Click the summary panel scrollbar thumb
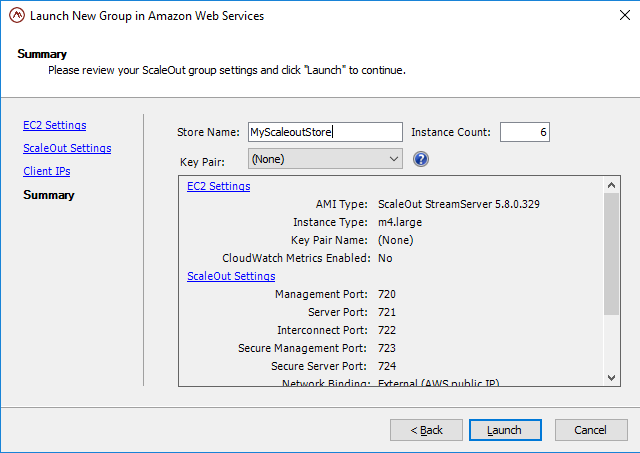640x453 pixels. [611, 254]
